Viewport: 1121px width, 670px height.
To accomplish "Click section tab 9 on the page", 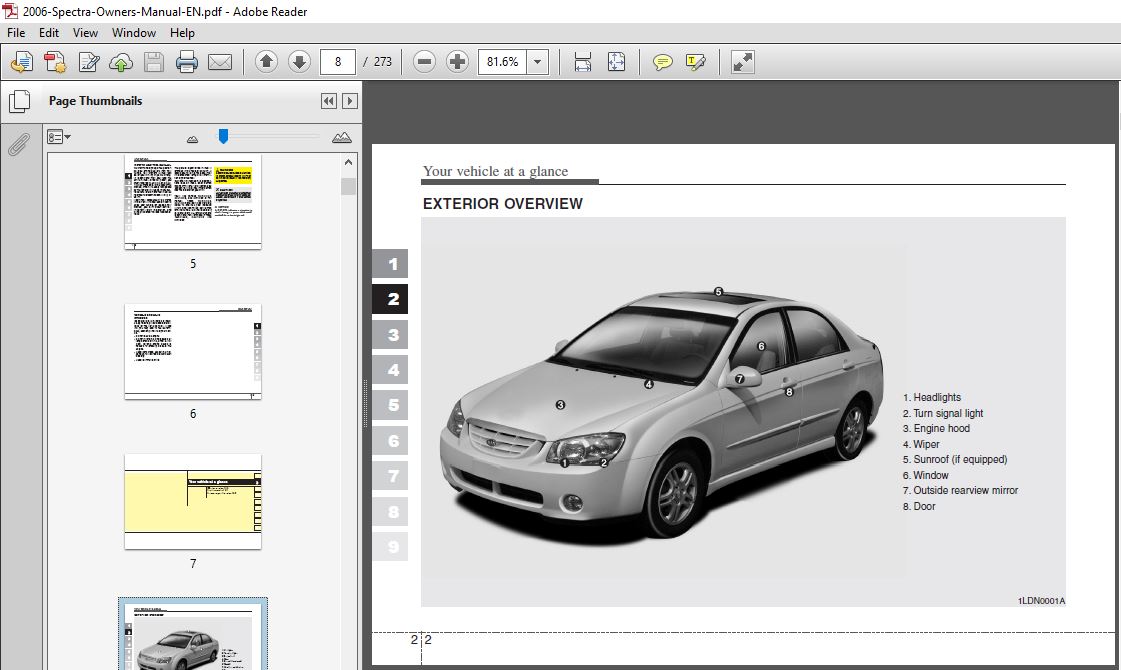I will tap(390, 547).
